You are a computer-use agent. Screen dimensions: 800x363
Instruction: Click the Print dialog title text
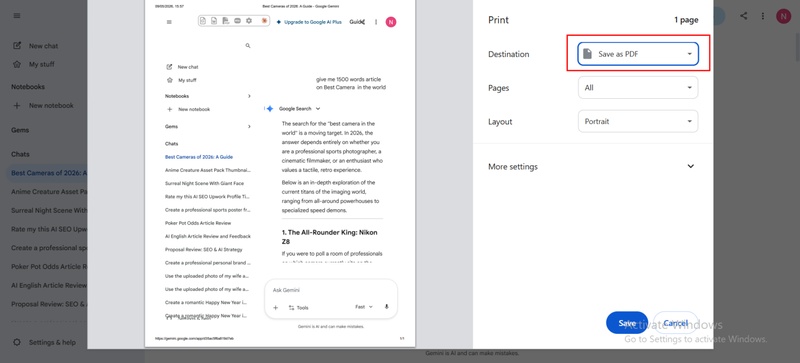click(x=498, y=20)
